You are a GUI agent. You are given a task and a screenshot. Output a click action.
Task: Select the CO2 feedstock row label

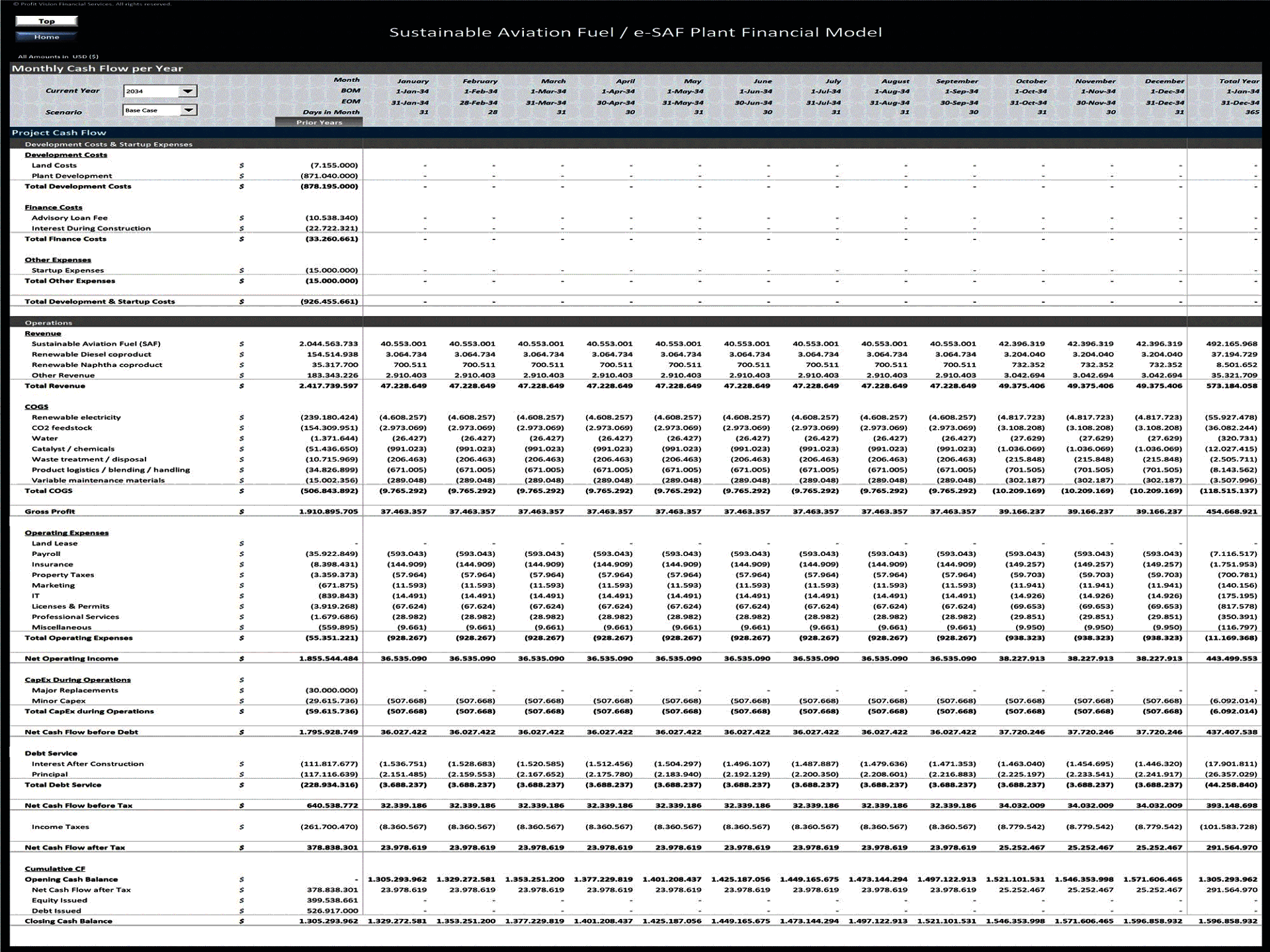62,428
